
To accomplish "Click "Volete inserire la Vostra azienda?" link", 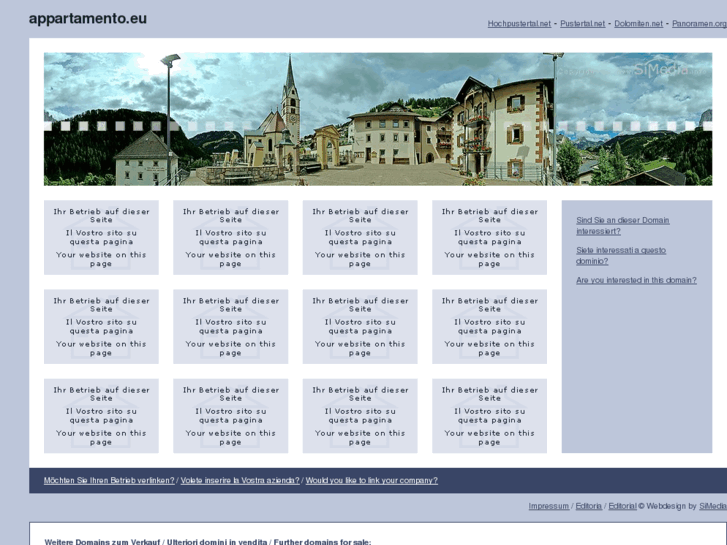I will click(x=240, y=481).
